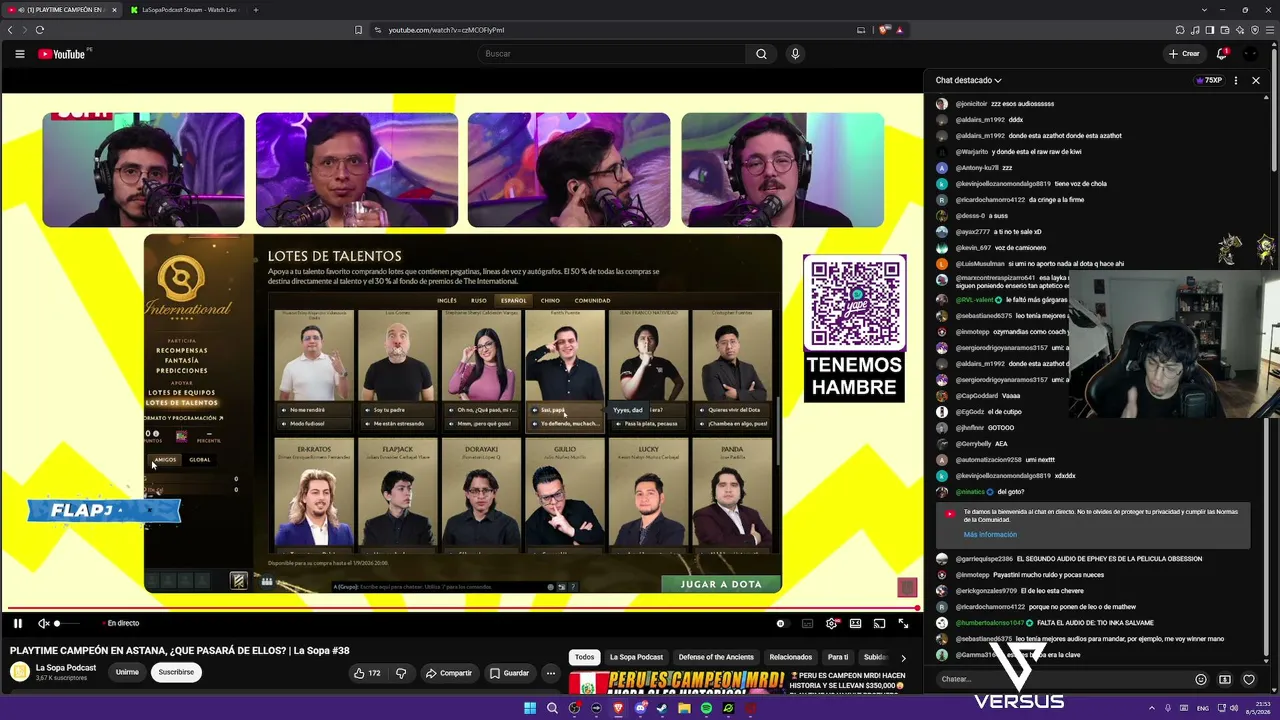The image size is (1280, 720).
Task: Open the YouTube guide hamburger menu
Action: click(19, 54)
